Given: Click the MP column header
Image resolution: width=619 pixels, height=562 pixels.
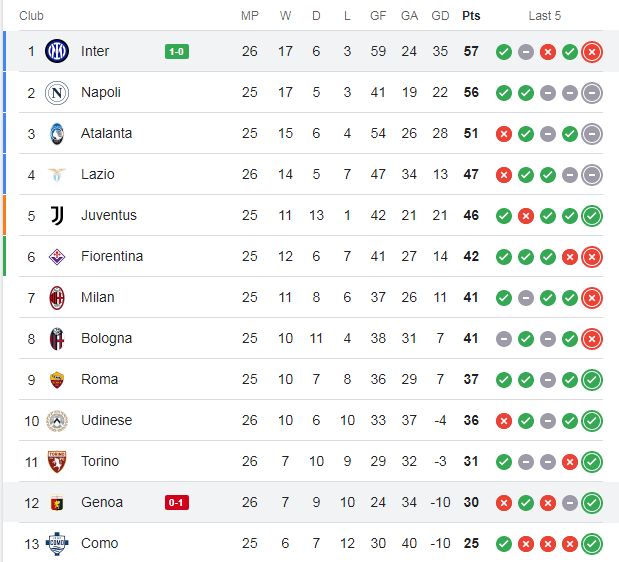Looking at the screenshot, I should (x=250, y=16).
